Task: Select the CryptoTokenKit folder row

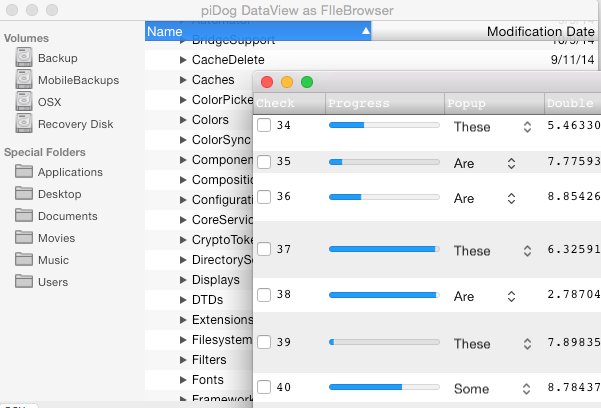Action: [199, 240]
